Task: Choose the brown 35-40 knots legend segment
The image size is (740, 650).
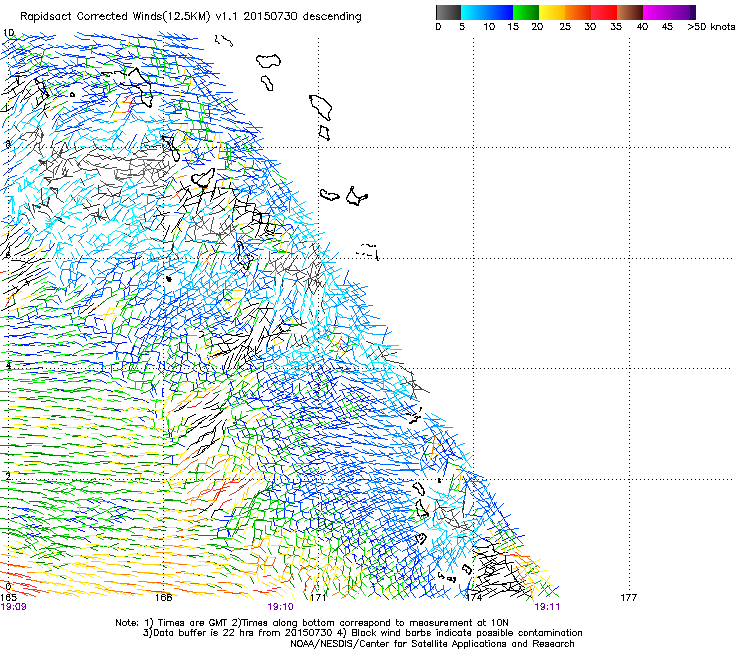Action: point(630,12)
